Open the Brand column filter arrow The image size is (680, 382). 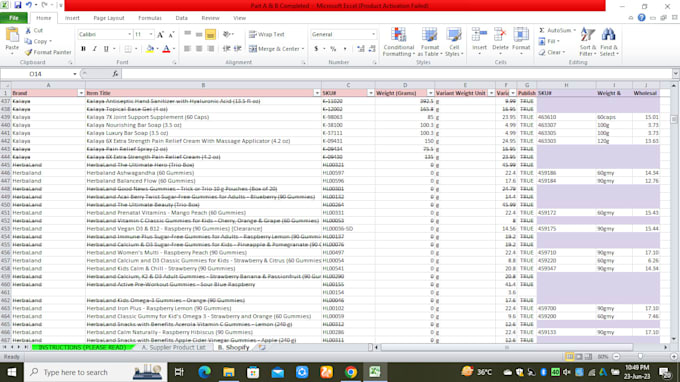pos(81,93)
